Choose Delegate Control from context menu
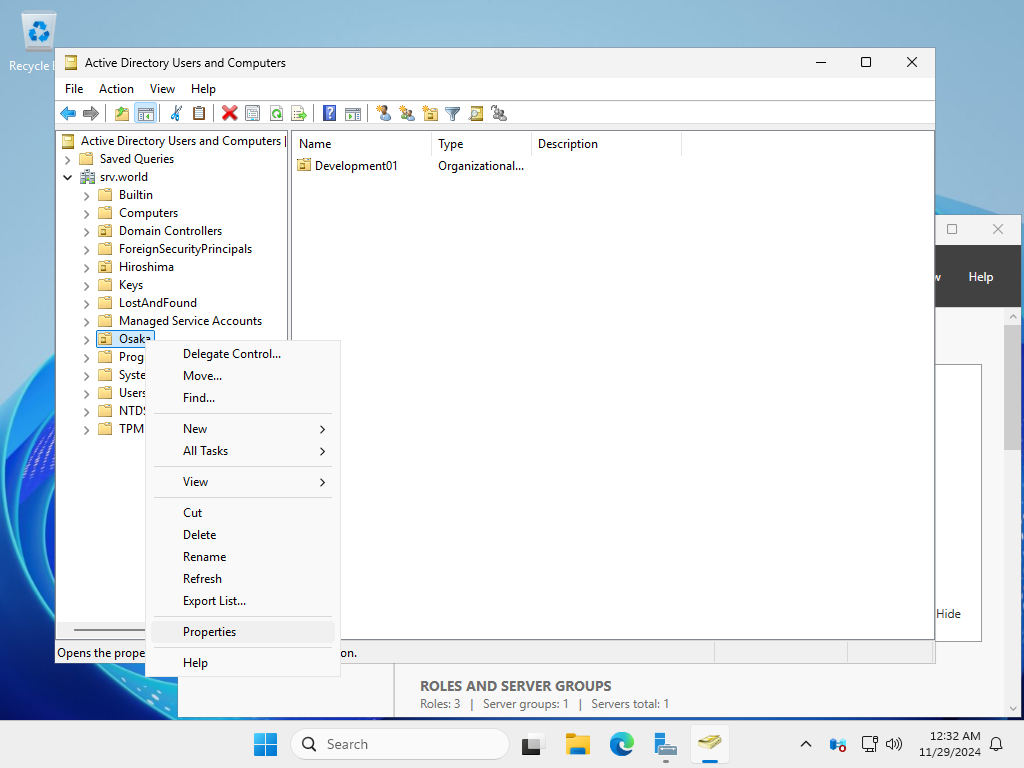Image resolution: width=1024 pixels, height=768 pixels. click(x=232, y=354)
